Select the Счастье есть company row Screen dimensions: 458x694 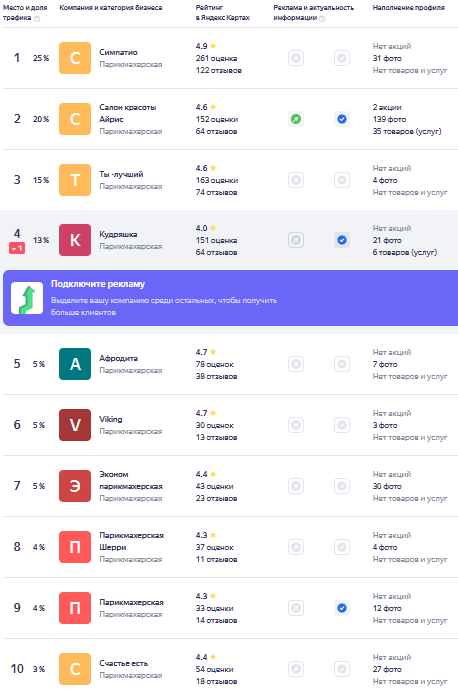click(230, 669)
